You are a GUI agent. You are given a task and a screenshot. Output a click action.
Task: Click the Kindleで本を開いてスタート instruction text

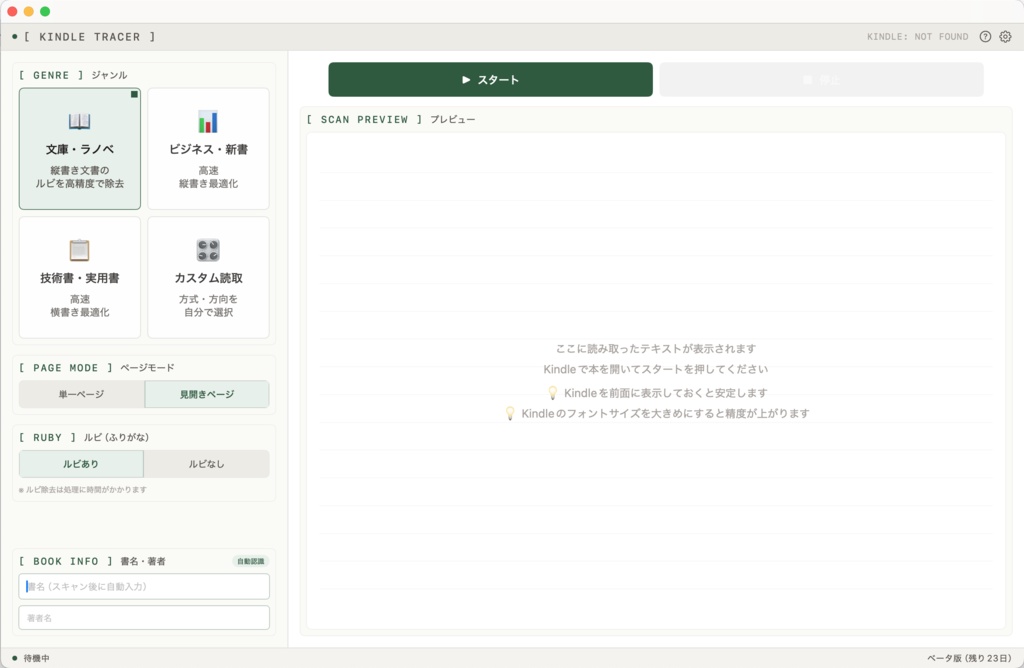tap(656, 369)
